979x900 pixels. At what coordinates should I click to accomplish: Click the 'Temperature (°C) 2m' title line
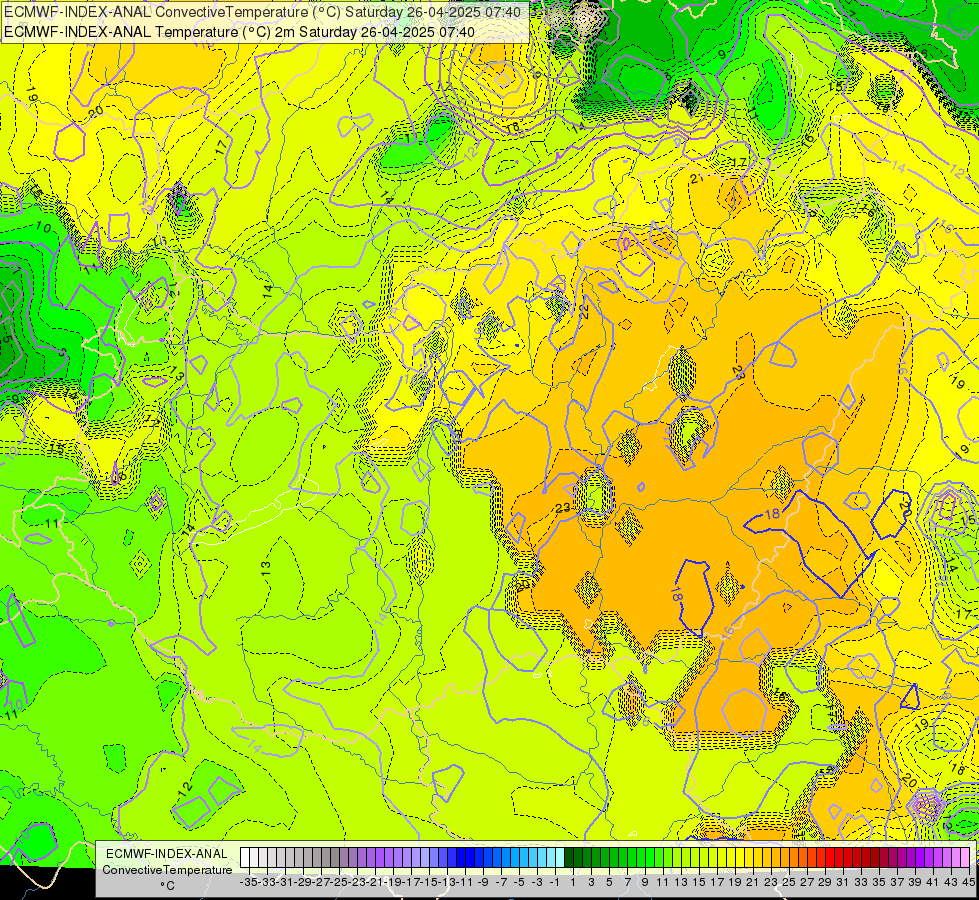pyautogui.click(x=239, y=32)
